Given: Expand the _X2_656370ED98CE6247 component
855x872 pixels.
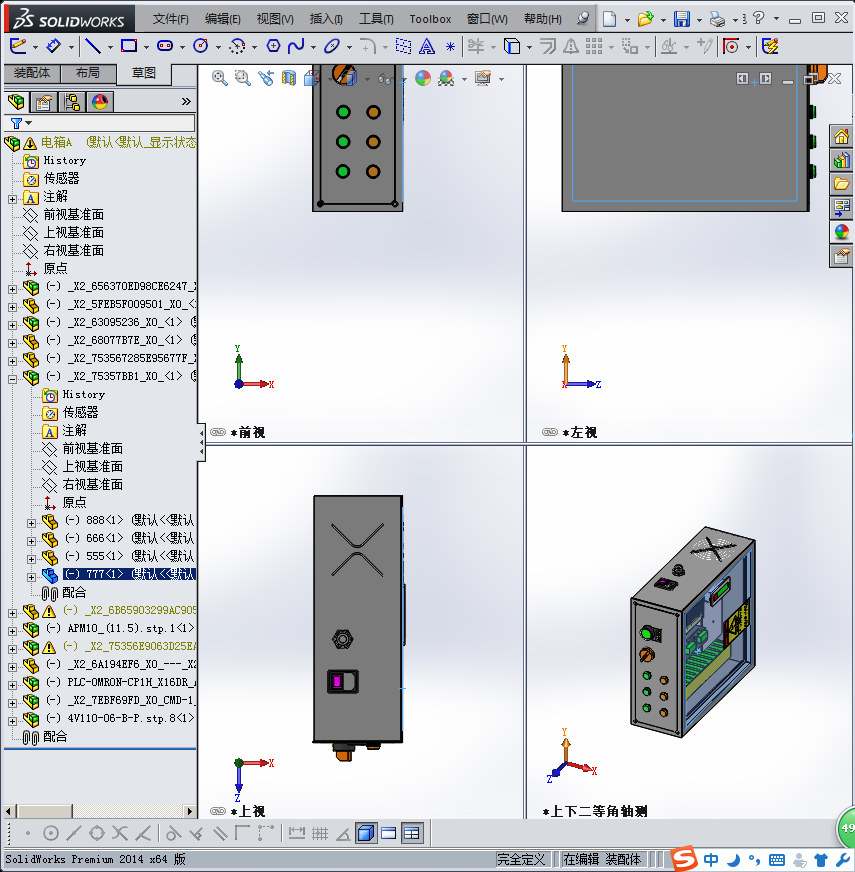Looking at the screenshot, I should 12,289.
